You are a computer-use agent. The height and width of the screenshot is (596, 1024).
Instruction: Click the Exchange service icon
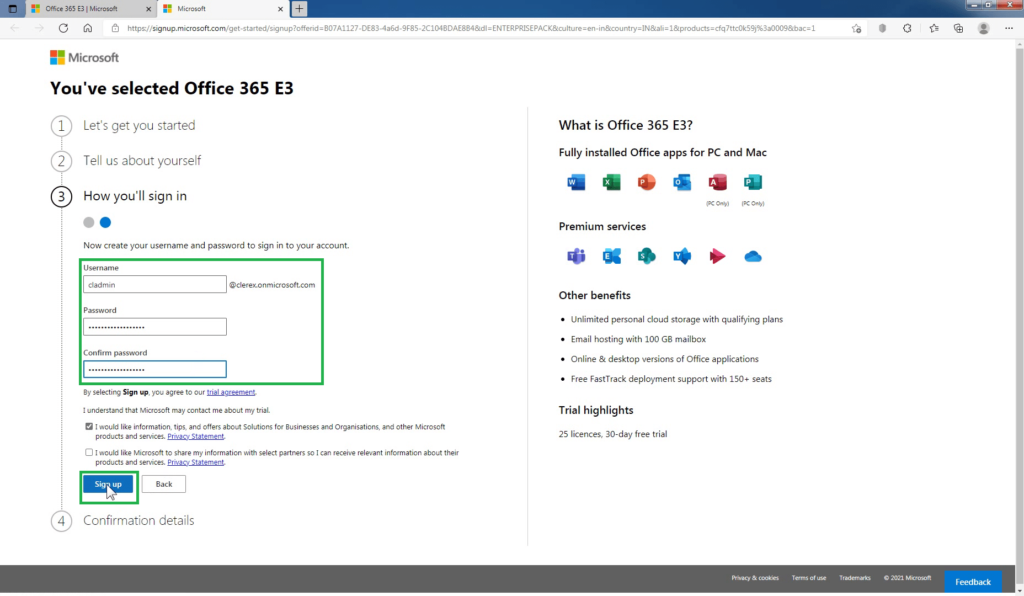point(611,256)
